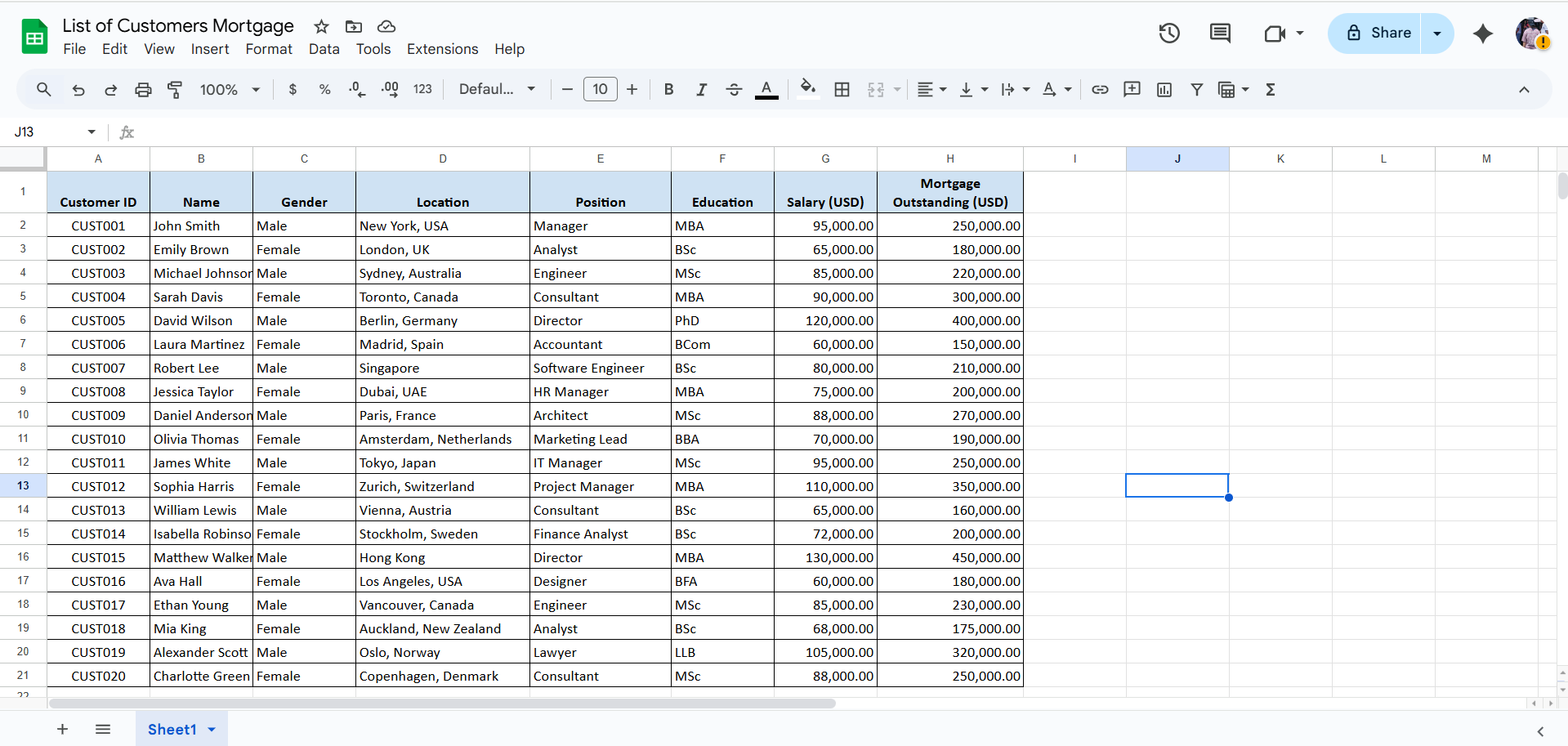The height and width of the screenshot is (746, 1568).
Task: Toggle italic formatting
Action: [701, 90]
